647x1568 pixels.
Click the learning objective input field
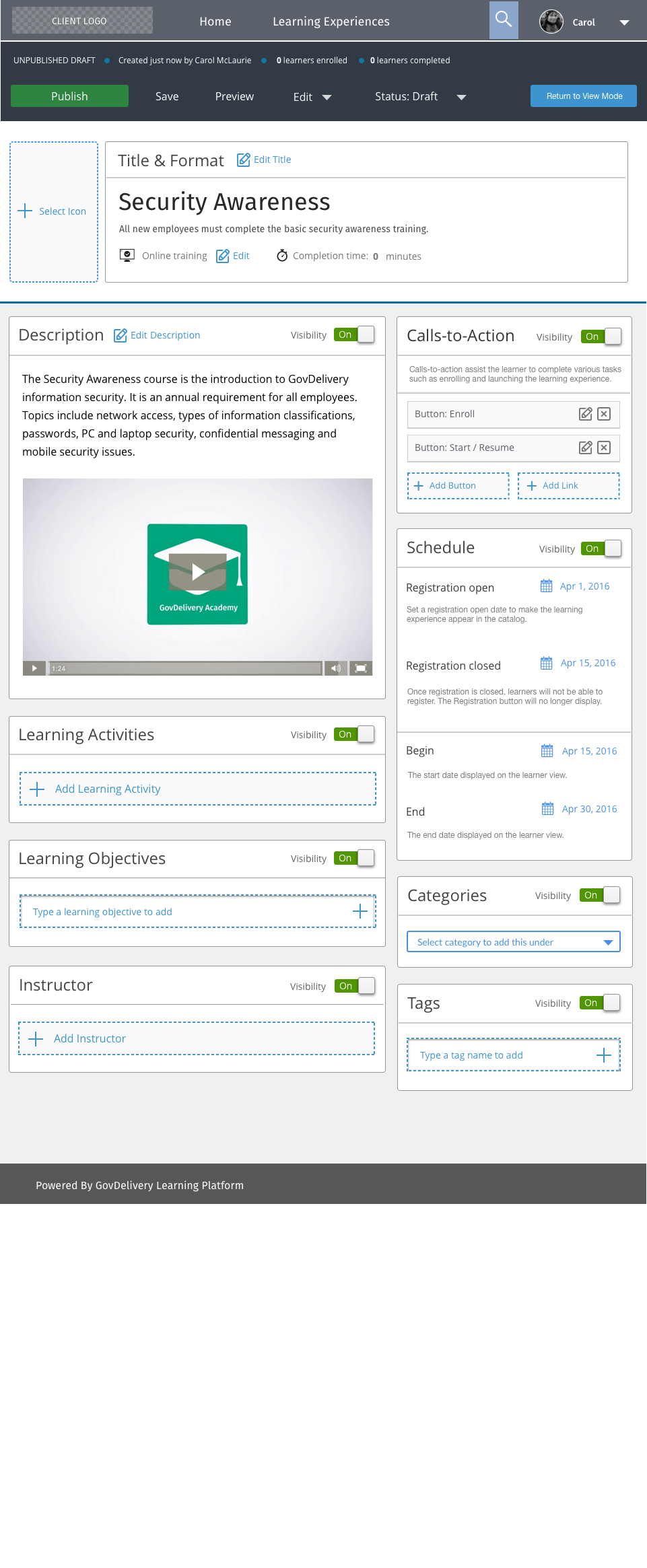198,911
